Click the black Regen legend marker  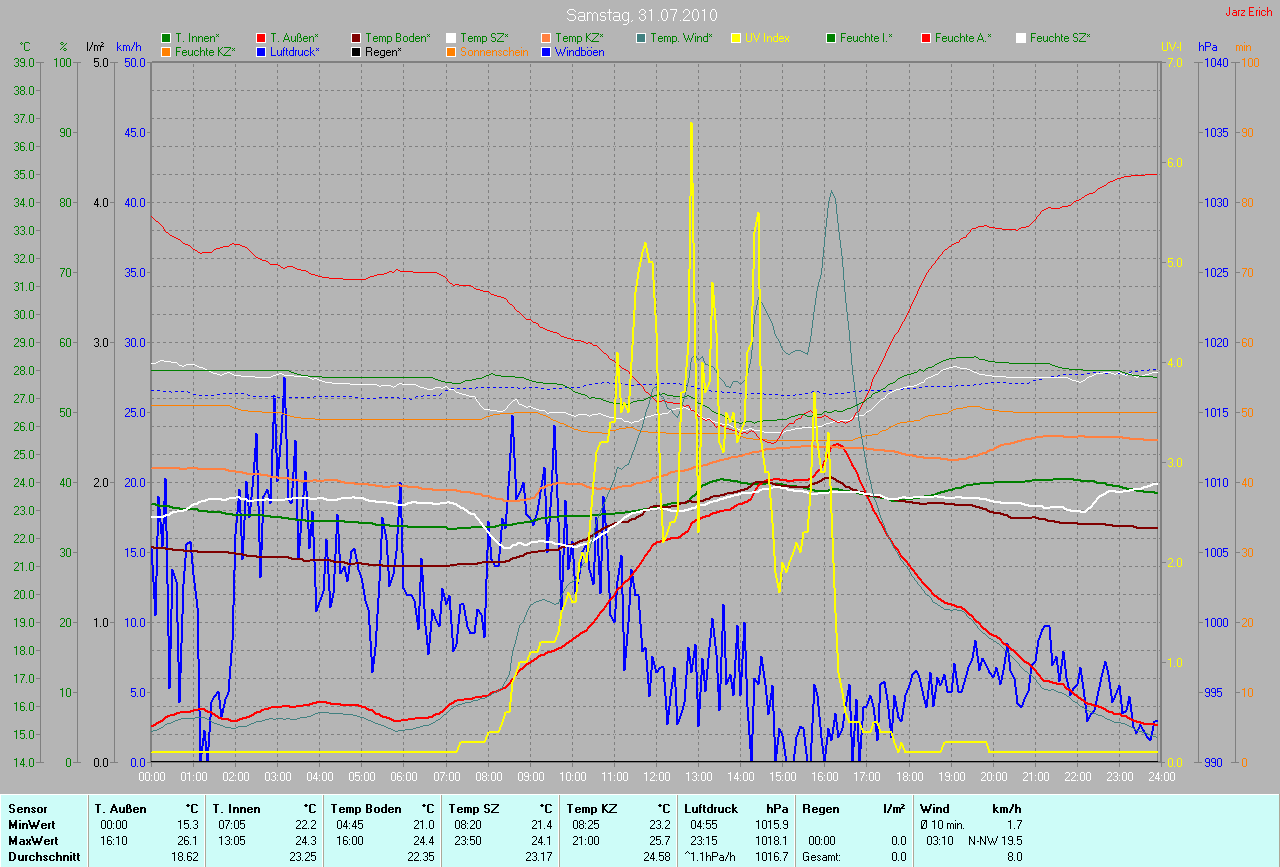[x=356, y=51]
